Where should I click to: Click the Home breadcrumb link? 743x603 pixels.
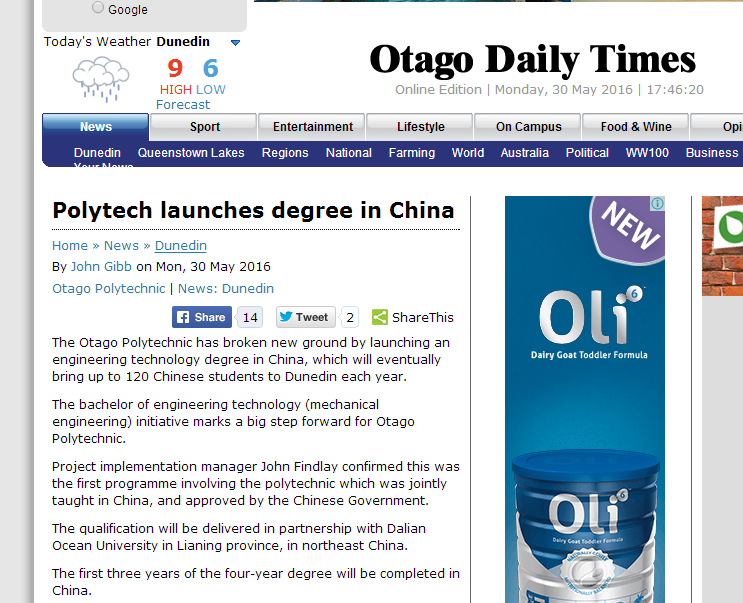pos(70,245)
